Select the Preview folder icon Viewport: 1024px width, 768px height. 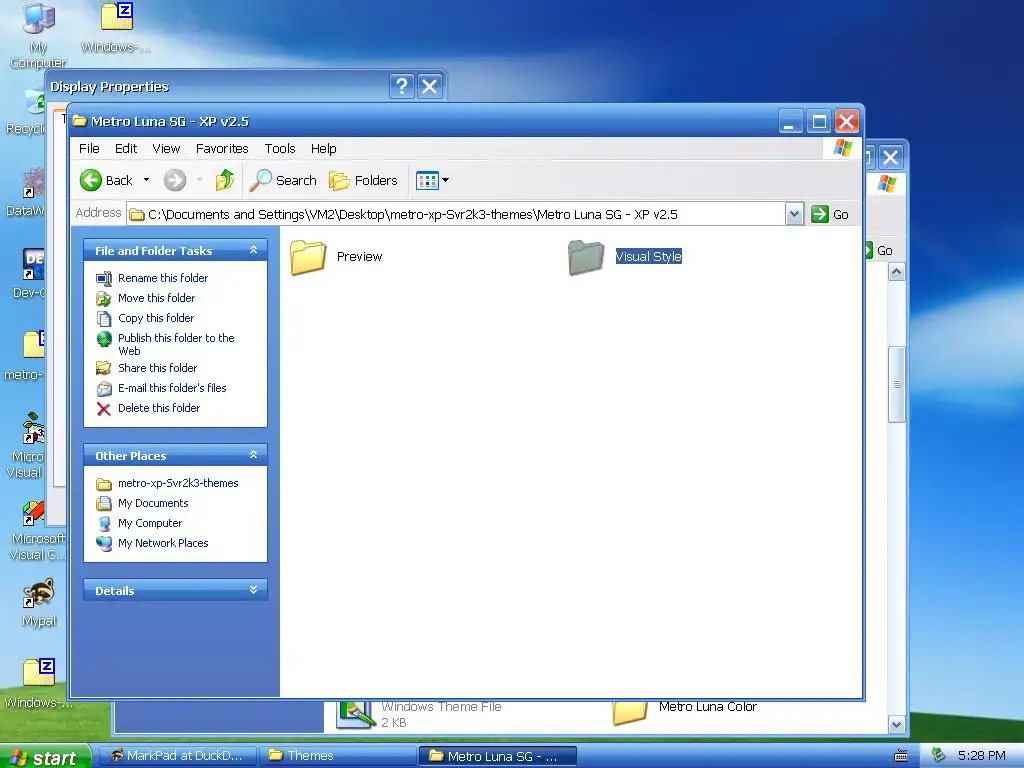pyautogui.click(x=308, y=257)
